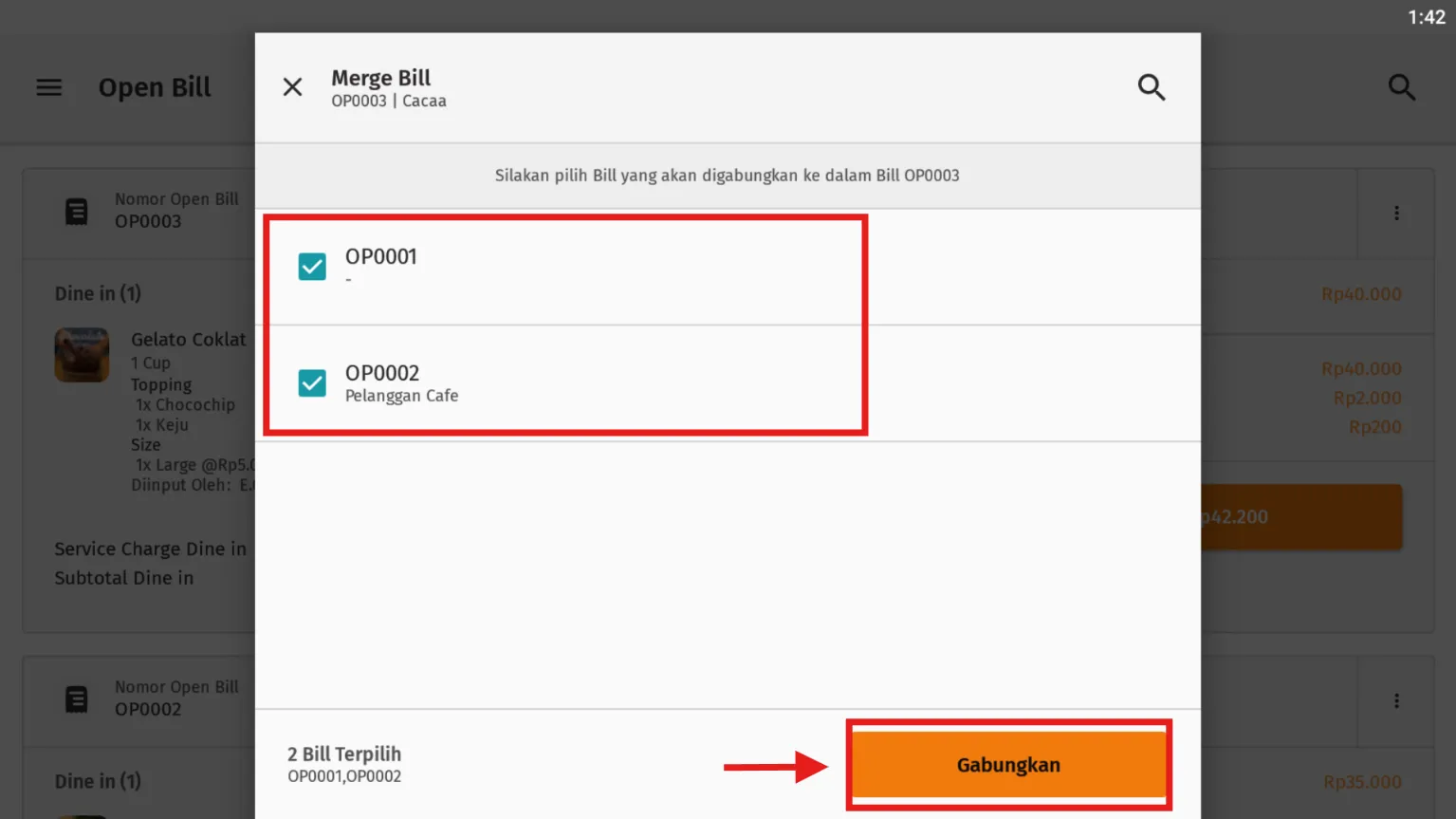Click the 'Dine in (1)' header under OP0003

[x=98, y=294]
